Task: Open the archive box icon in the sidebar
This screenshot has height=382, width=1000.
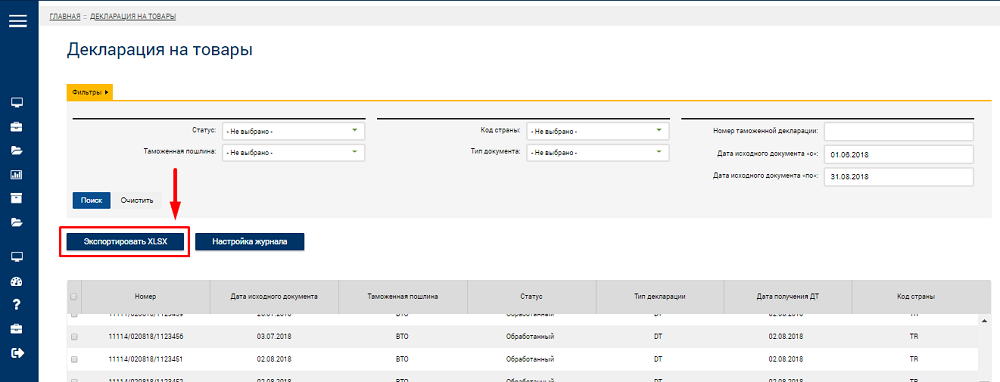Action: pyautogui.click(x=17, y=198)
